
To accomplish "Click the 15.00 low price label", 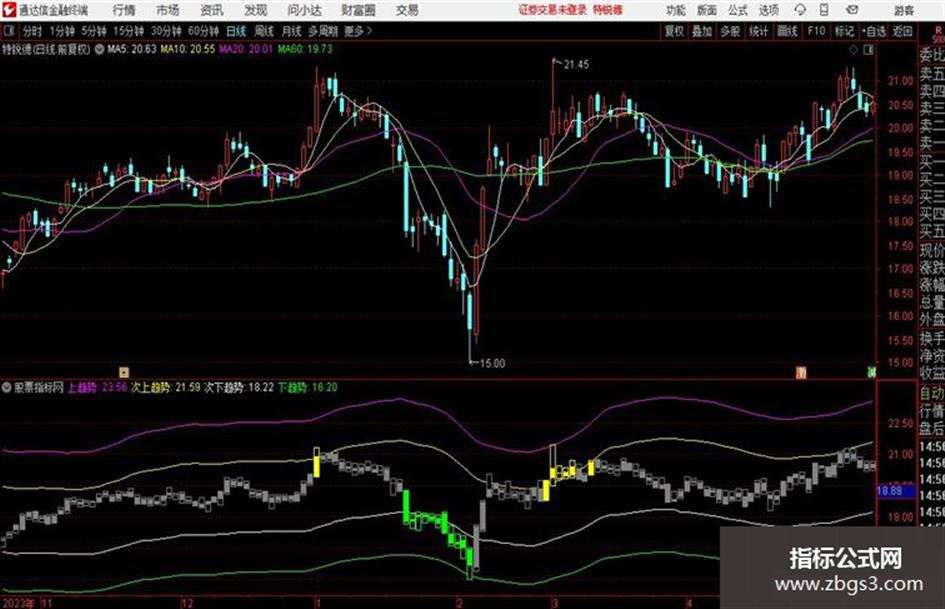I will (492, 364).
